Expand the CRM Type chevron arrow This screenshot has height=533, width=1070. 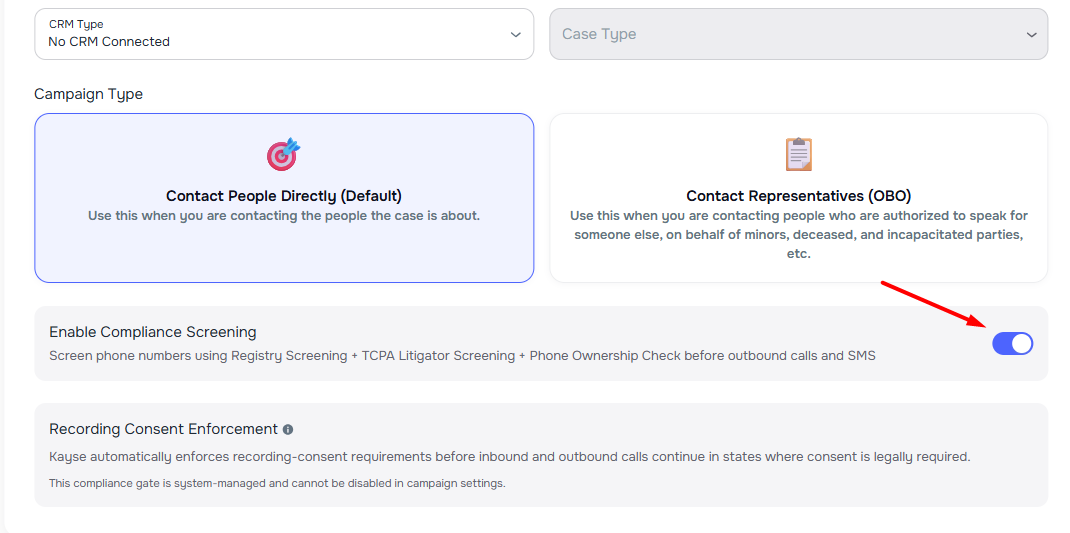pos(516,34)
